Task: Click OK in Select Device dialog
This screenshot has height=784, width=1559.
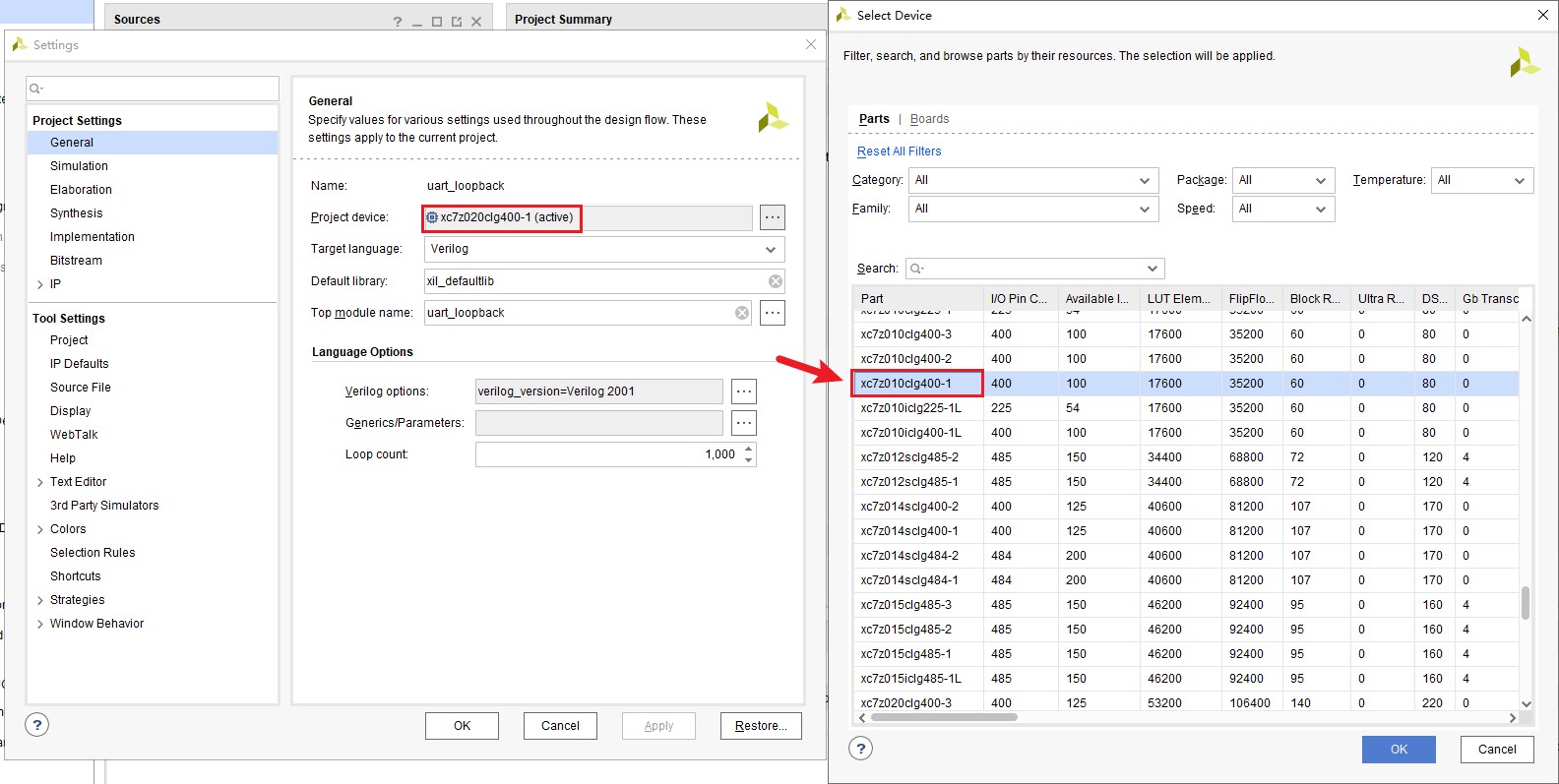Action: point(1399,750)
